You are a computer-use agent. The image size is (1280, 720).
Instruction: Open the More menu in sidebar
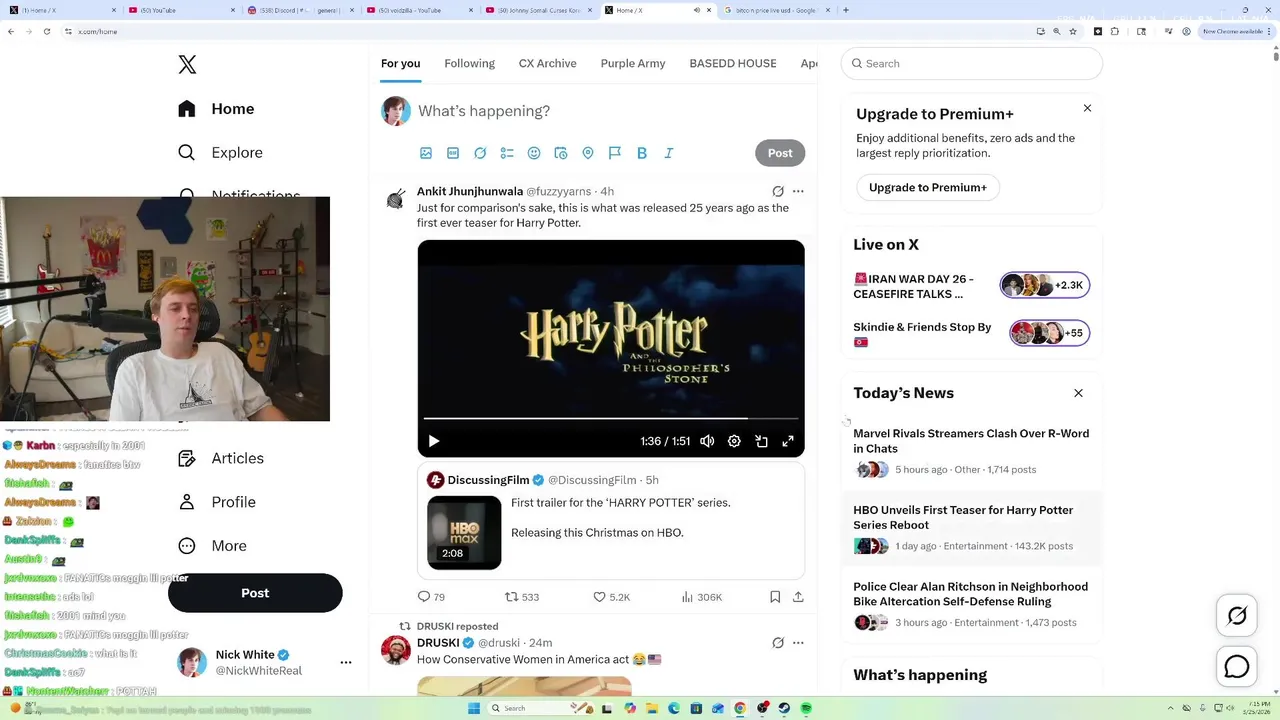[x=212, y=546]
